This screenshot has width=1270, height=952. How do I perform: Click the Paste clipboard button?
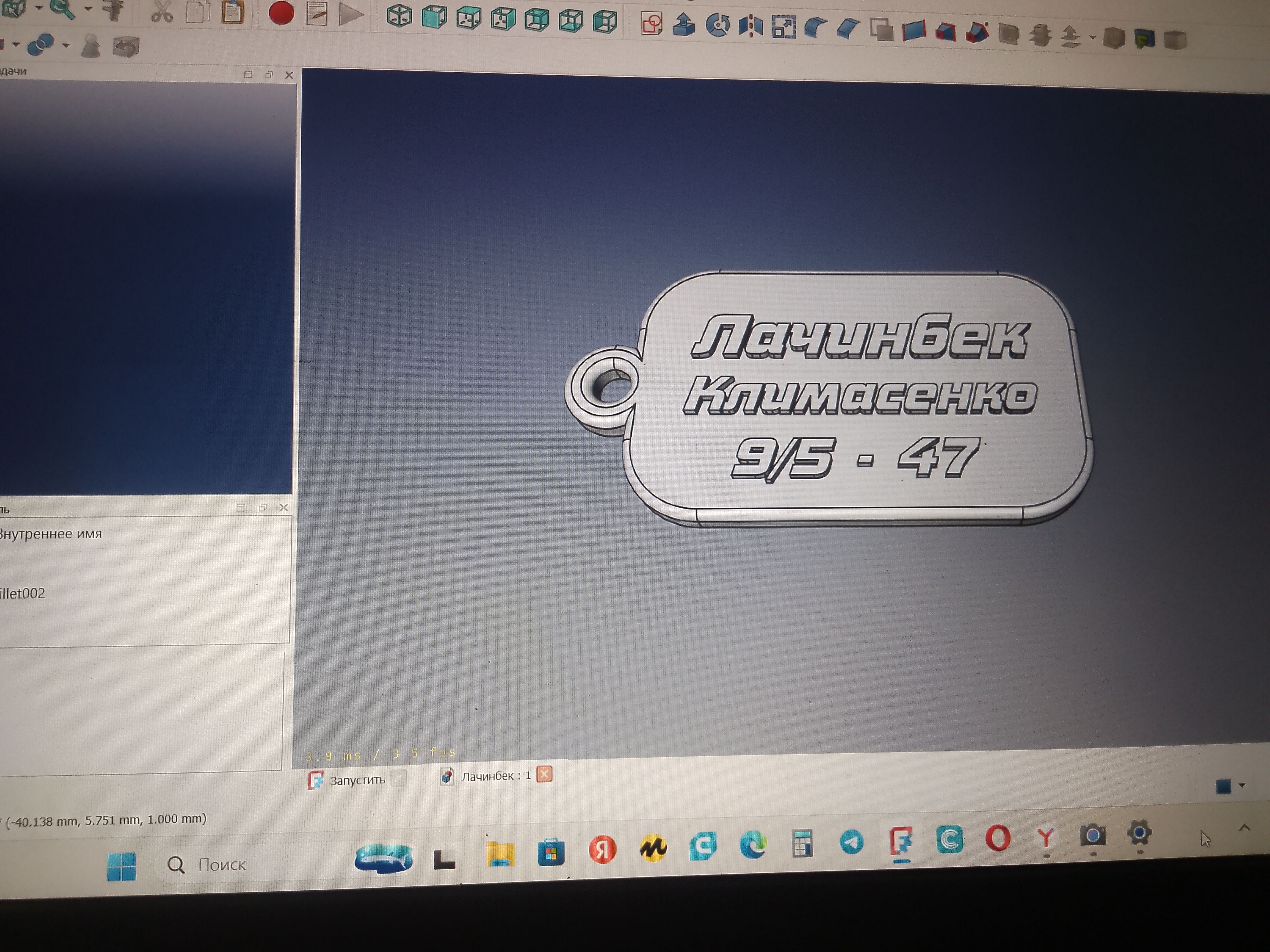[233, 12]
